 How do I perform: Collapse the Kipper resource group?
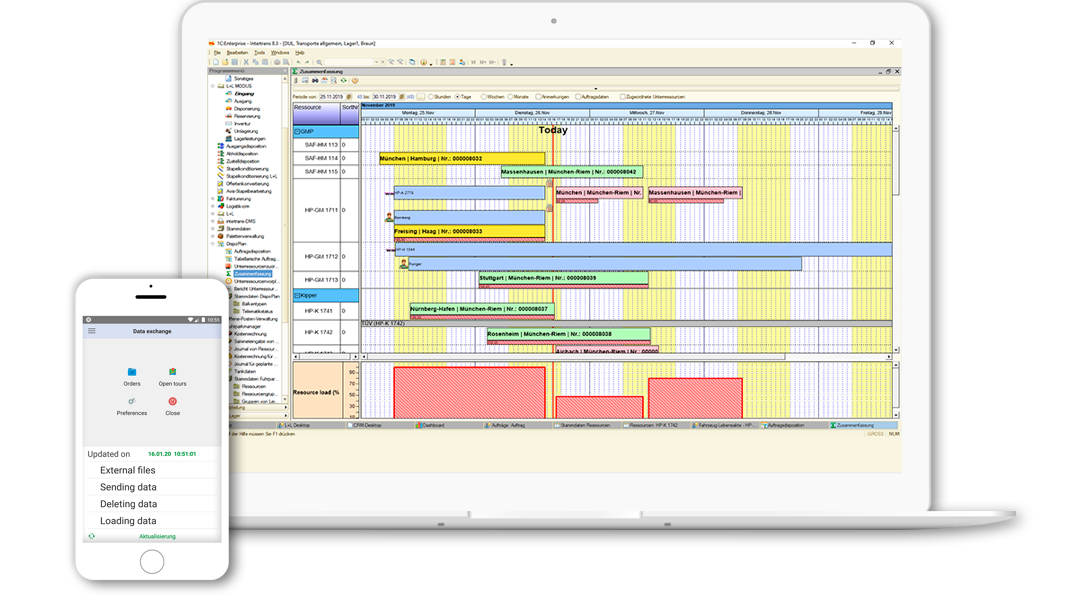(x=298, y=295)
